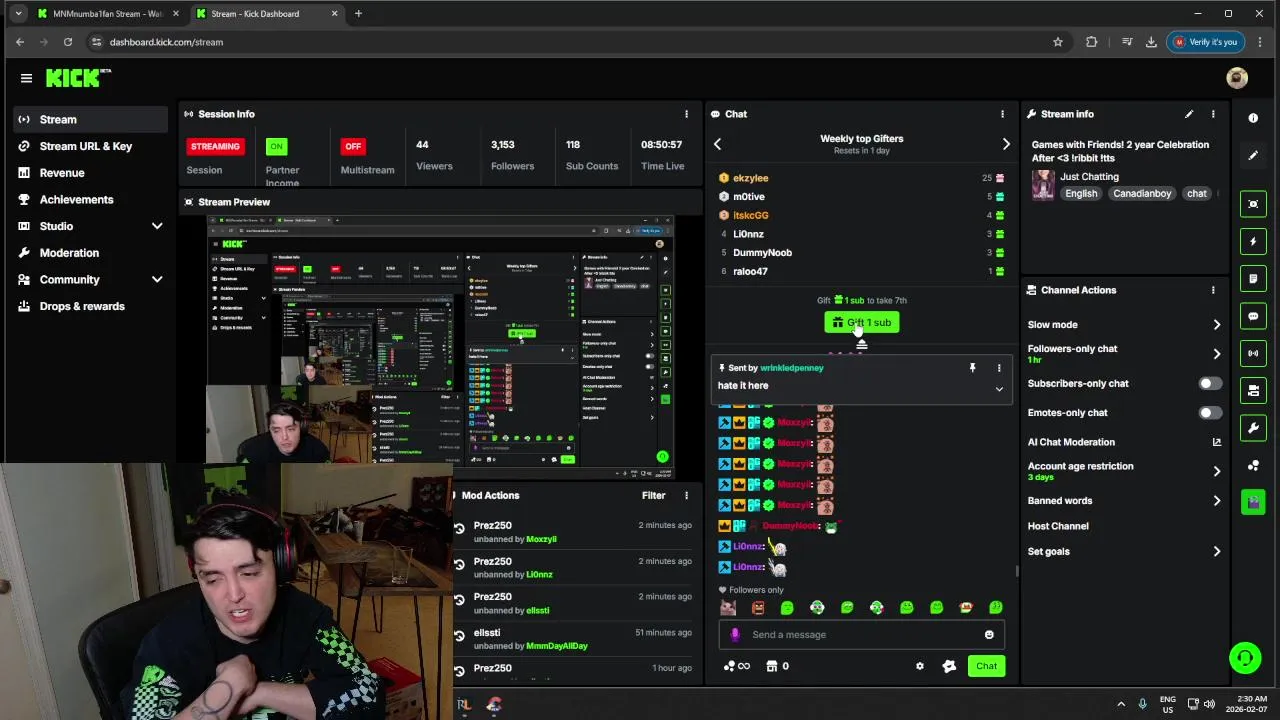Go to previous chat leaderboard with left arrow
Image resolution: width=1280 pixels, height=720 pixels.
point(717,144)
